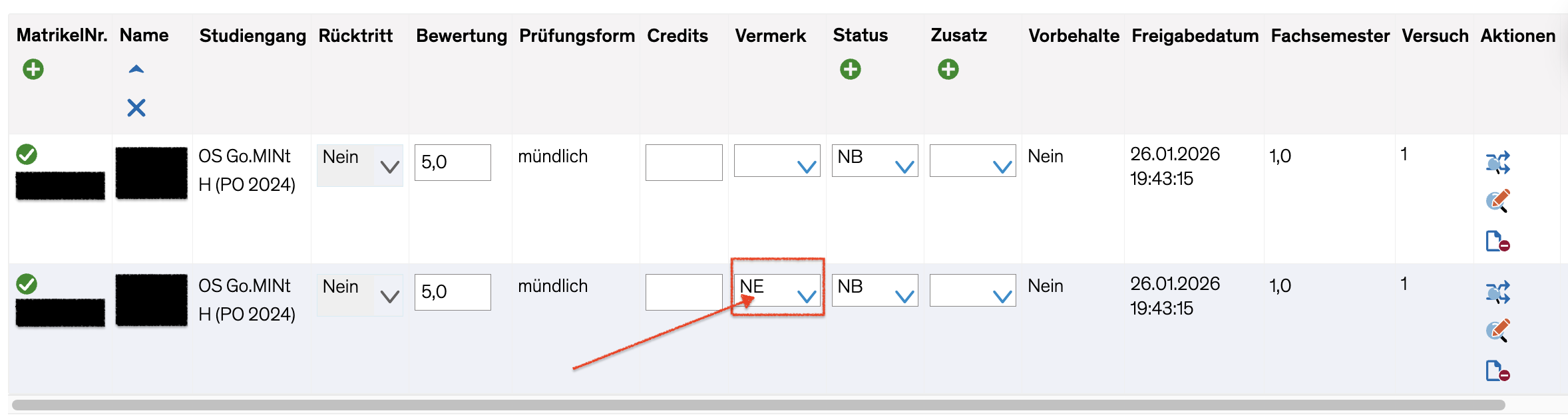Click second row's green checkmark indicator
Screen dimensions: 1568x419
tap(27, 284)
